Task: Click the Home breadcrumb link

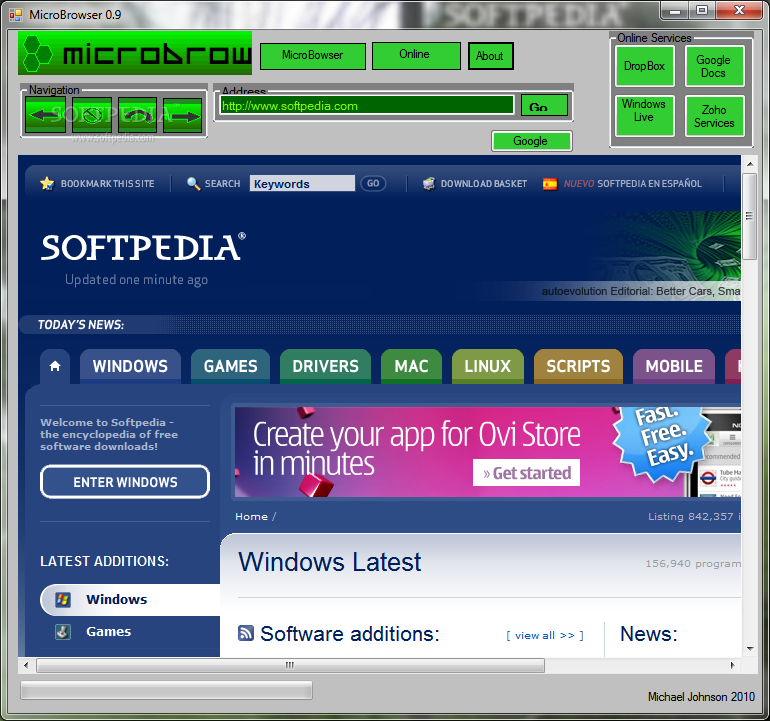Action: [x=251, y=517]
